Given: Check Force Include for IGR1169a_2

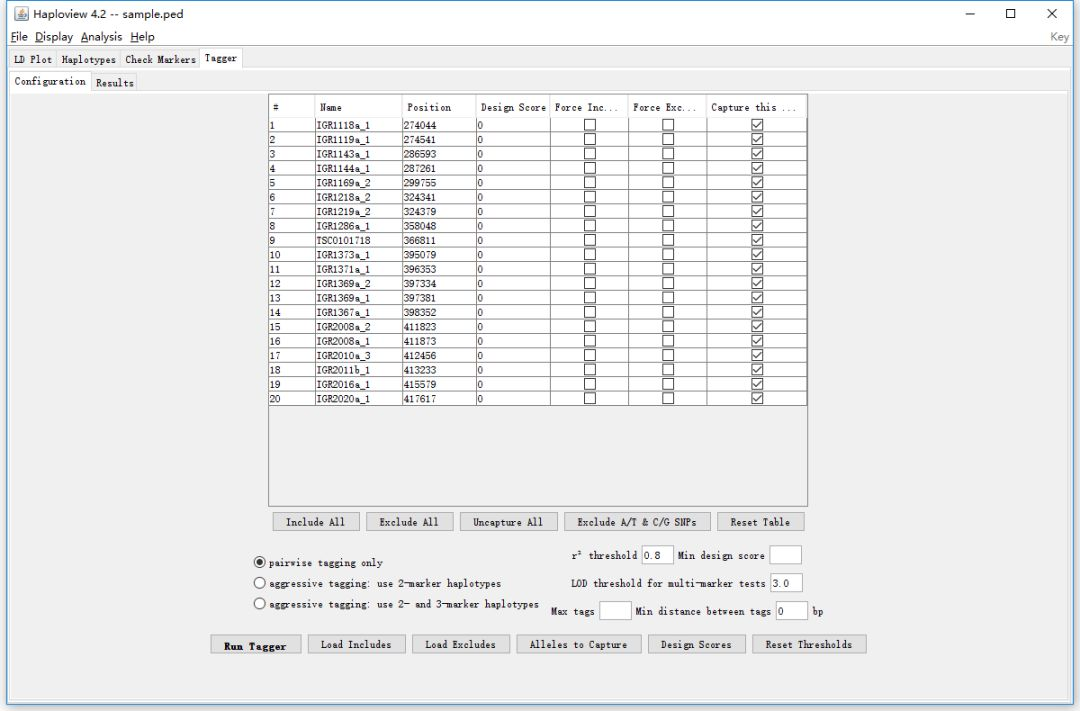Looking at the screenshot, I should coord(590,183).
